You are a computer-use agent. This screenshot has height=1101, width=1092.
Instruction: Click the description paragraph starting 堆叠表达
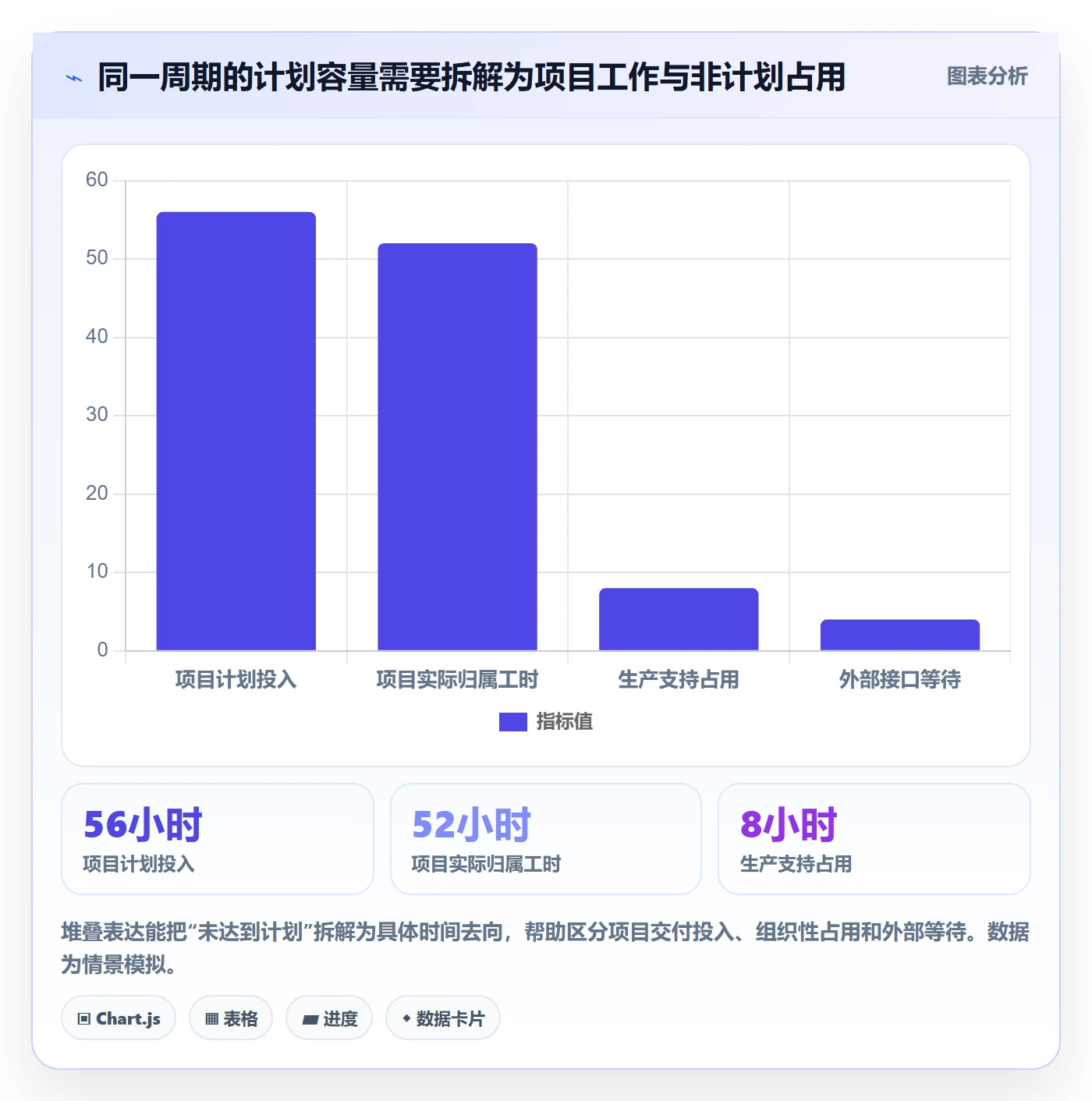[x=545, y=948]
